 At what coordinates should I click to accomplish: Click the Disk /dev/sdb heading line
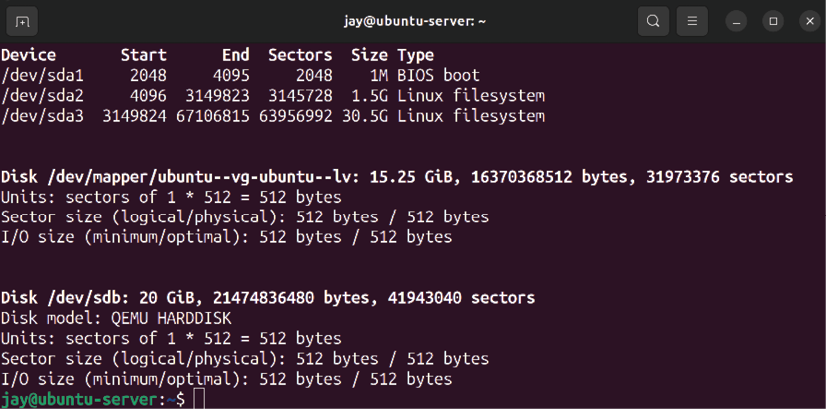(268, 298)
